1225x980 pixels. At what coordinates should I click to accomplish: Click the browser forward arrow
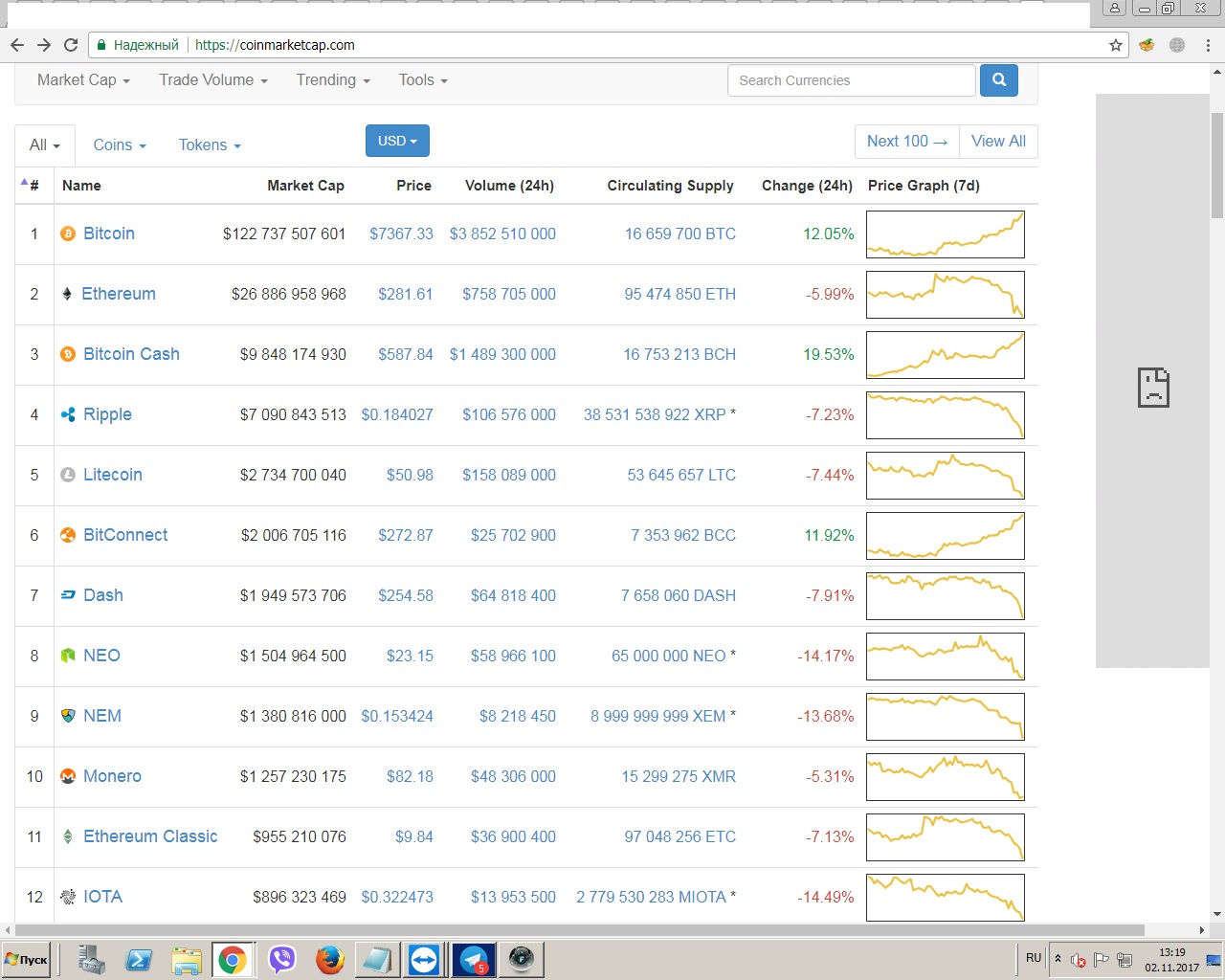(44, 45)
